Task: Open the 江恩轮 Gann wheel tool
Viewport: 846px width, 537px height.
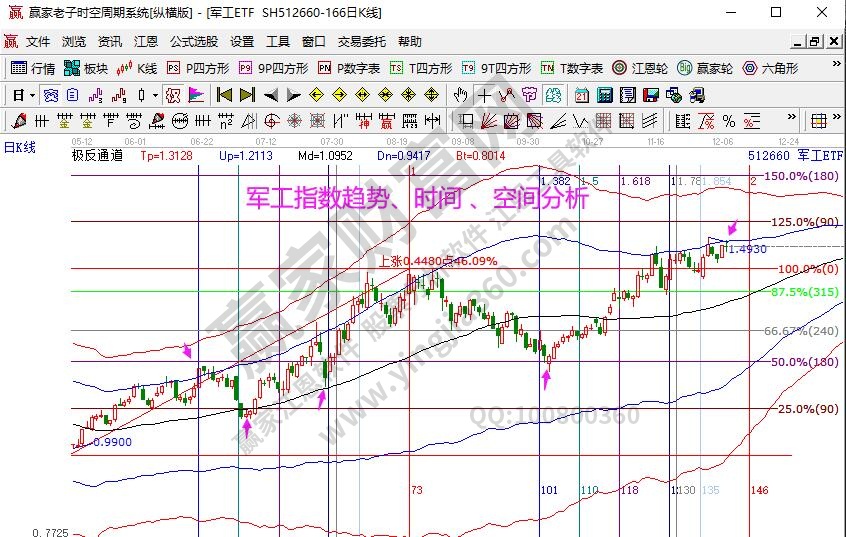Action: click(x=633, y=69)
